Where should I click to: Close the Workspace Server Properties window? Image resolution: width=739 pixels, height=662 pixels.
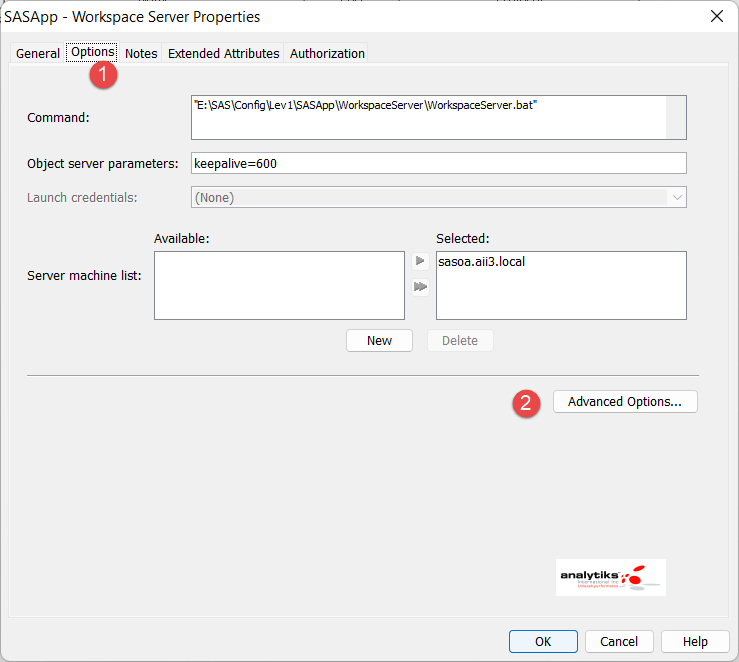(x=717, y=16)
